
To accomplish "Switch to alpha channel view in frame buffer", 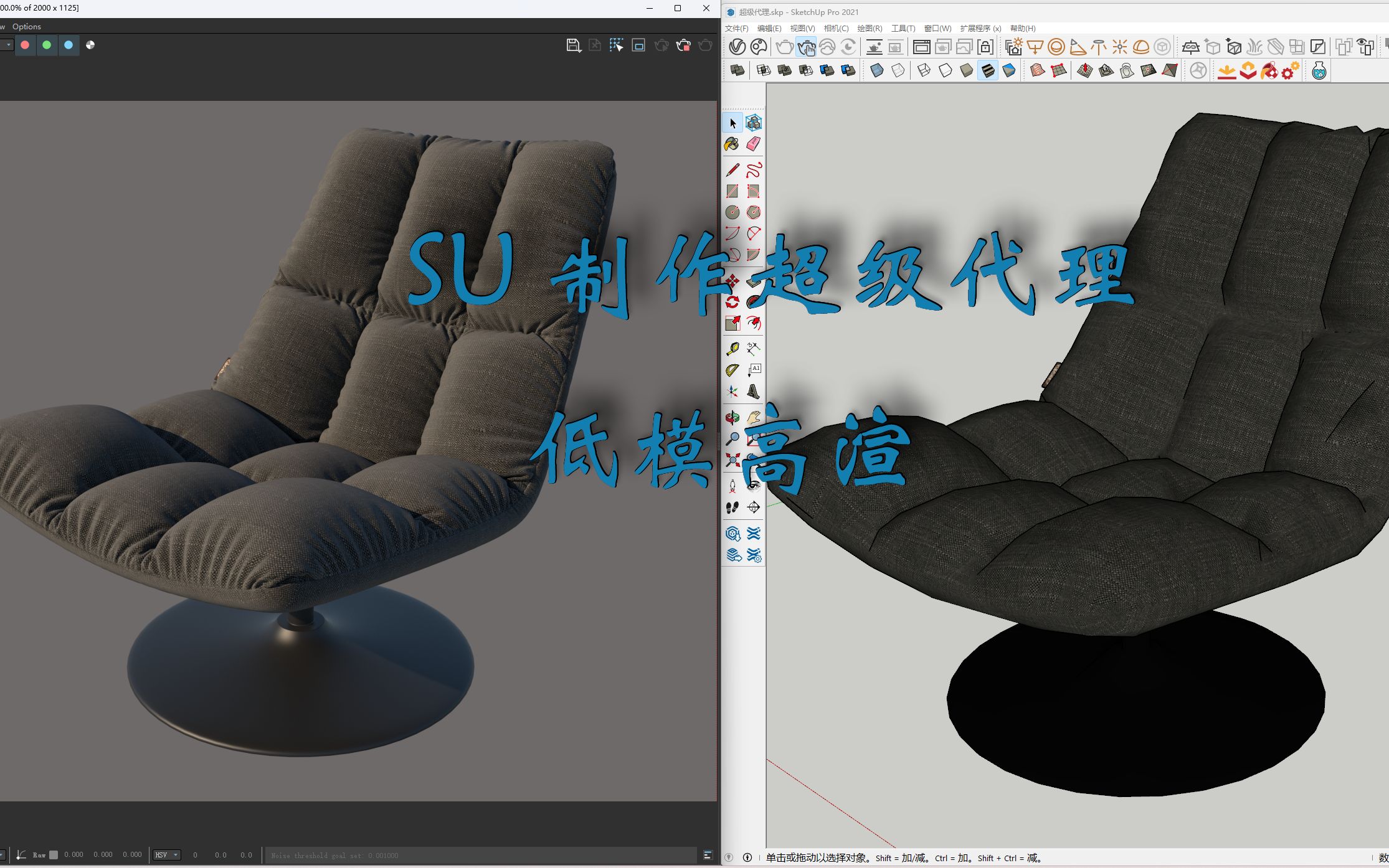I will point(90,45).
